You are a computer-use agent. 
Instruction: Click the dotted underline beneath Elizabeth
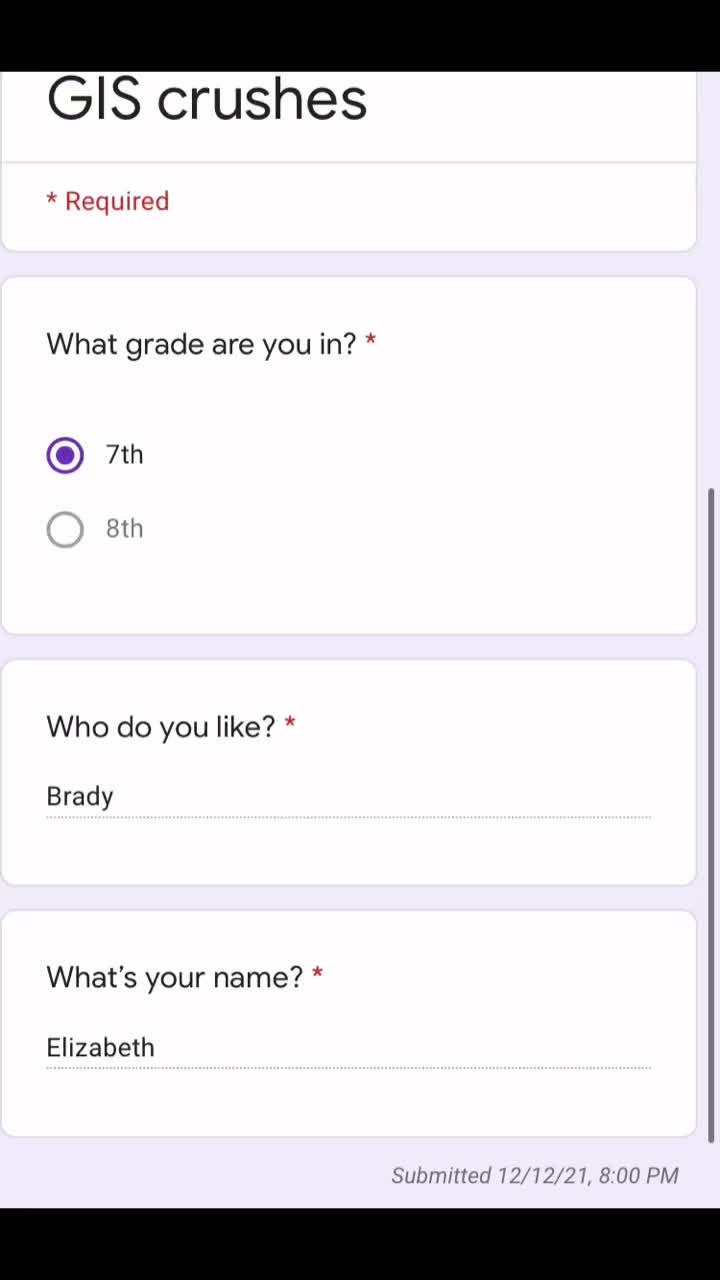348,1069
